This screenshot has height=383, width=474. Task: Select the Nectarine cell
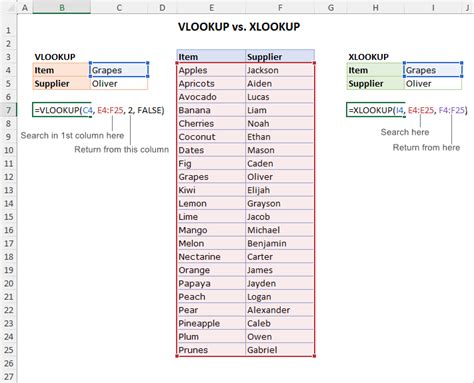pos(211,257)
